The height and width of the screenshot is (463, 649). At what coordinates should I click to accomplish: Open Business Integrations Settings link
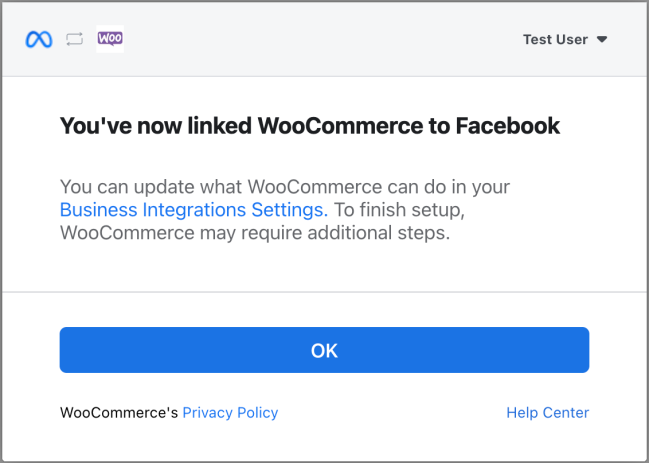(x=193, y=210)
